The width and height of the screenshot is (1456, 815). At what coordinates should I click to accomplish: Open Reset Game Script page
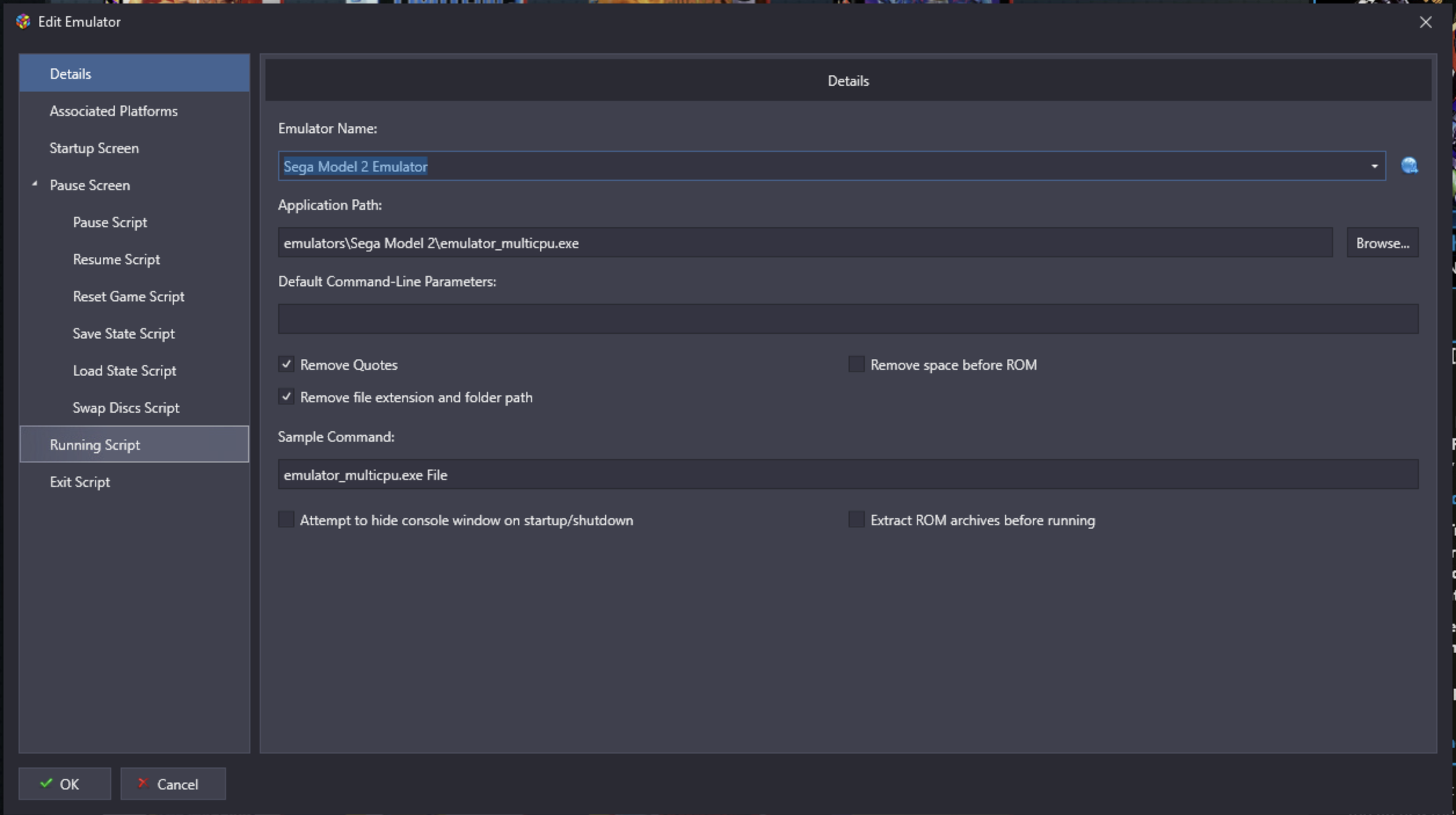point(134,296)
